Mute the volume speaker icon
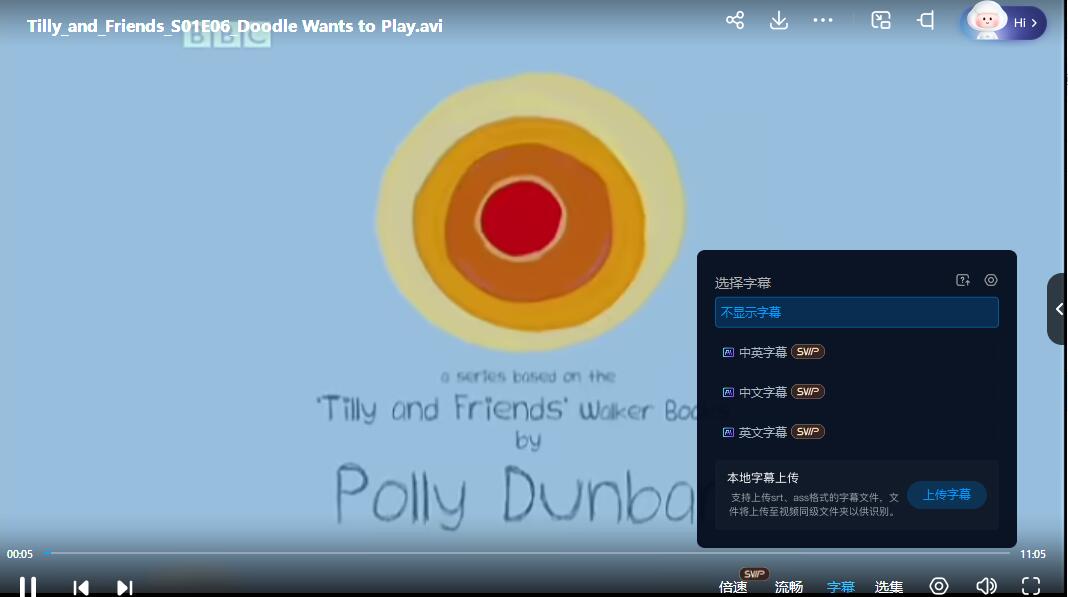 (986, 586)
